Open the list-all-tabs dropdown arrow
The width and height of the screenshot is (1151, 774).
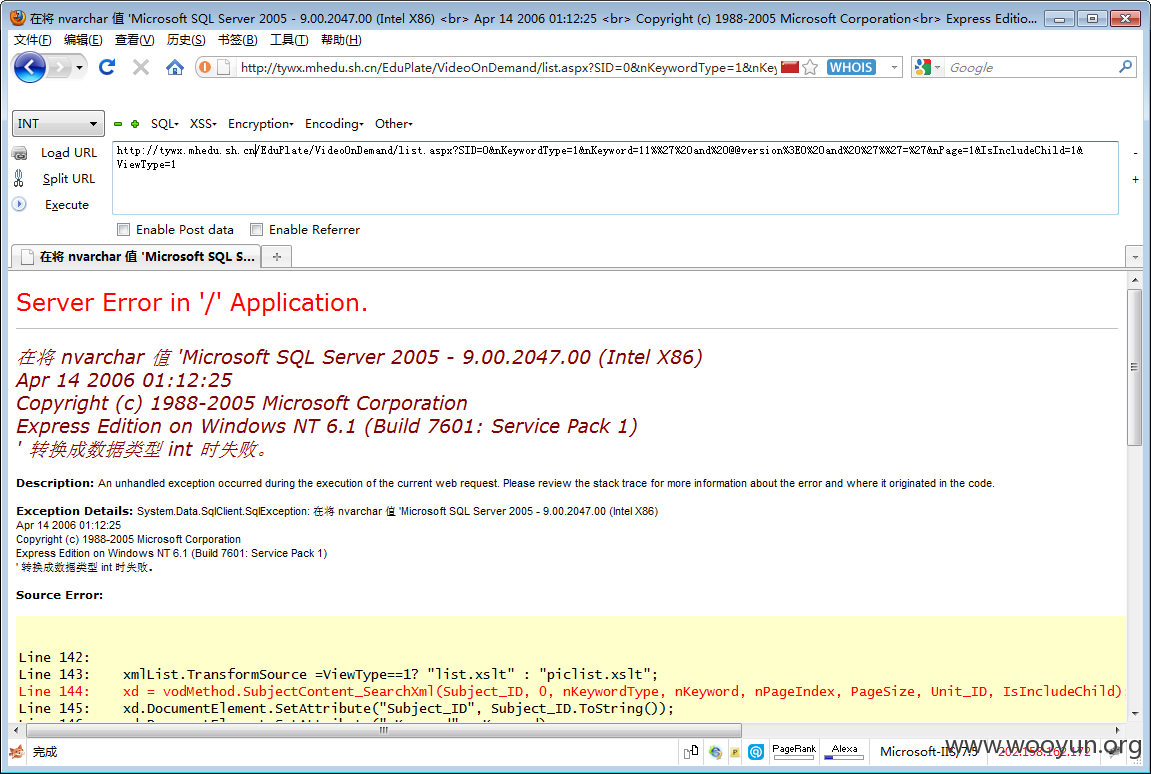tap(1135, 257)
